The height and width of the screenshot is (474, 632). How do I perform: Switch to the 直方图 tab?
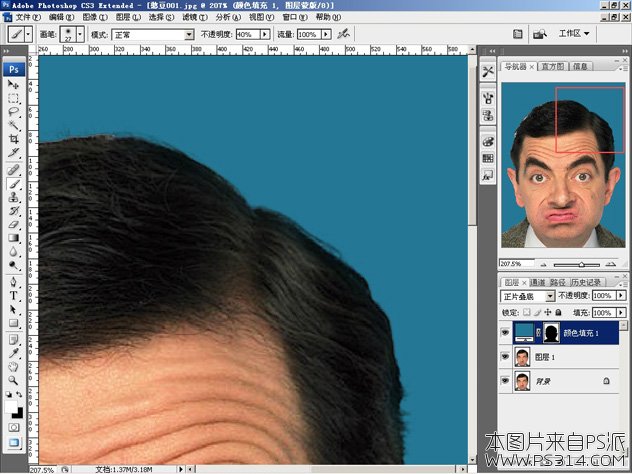pyautogui.click(x=552, y=66)
